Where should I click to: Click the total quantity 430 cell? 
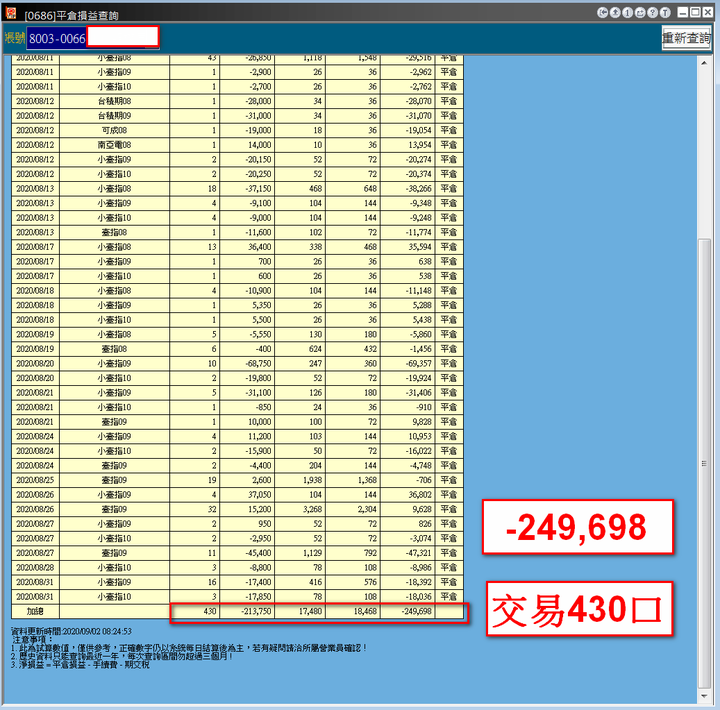(x=195, y=611)
